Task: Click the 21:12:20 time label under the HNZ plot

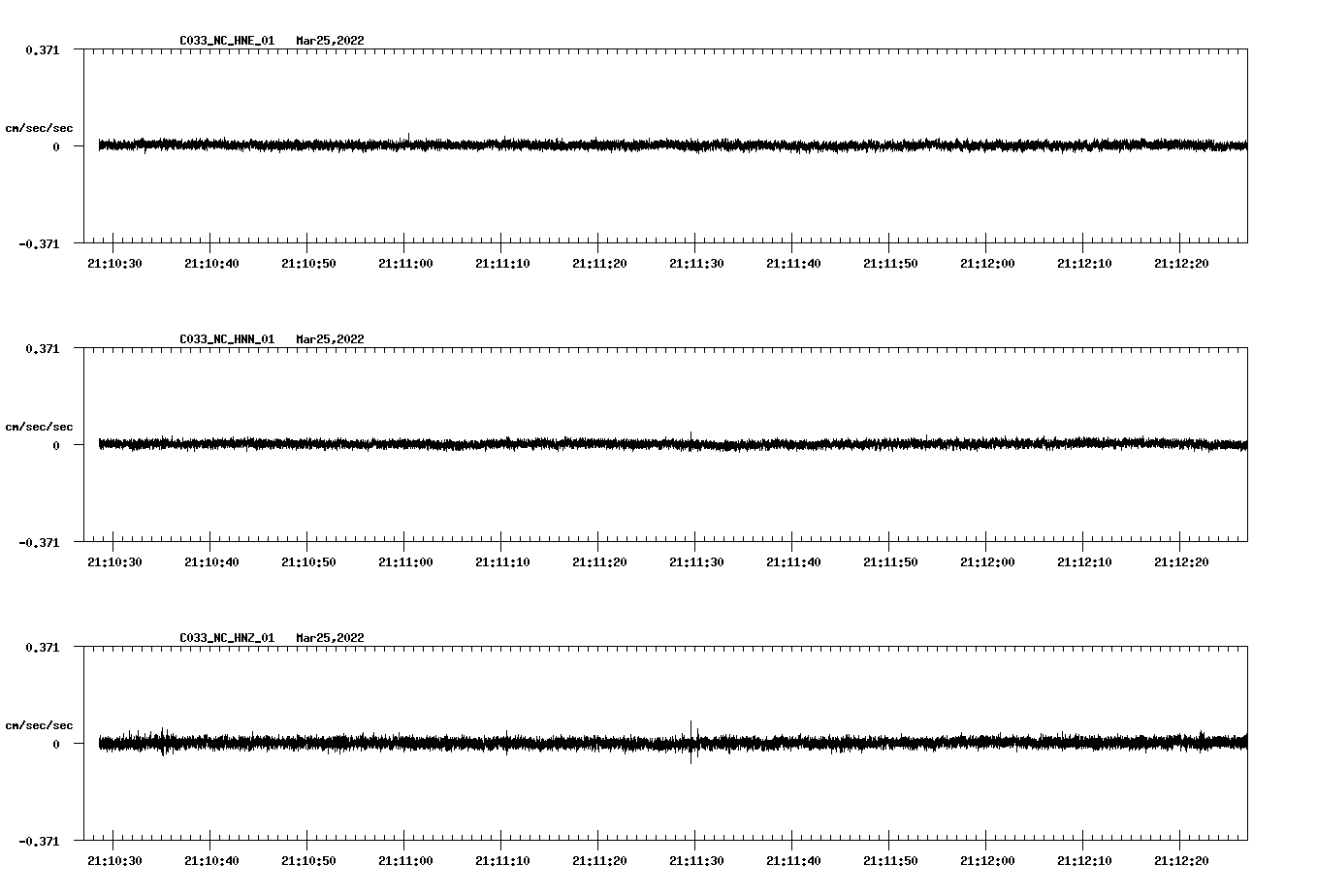Action: tap(1181, 860)
